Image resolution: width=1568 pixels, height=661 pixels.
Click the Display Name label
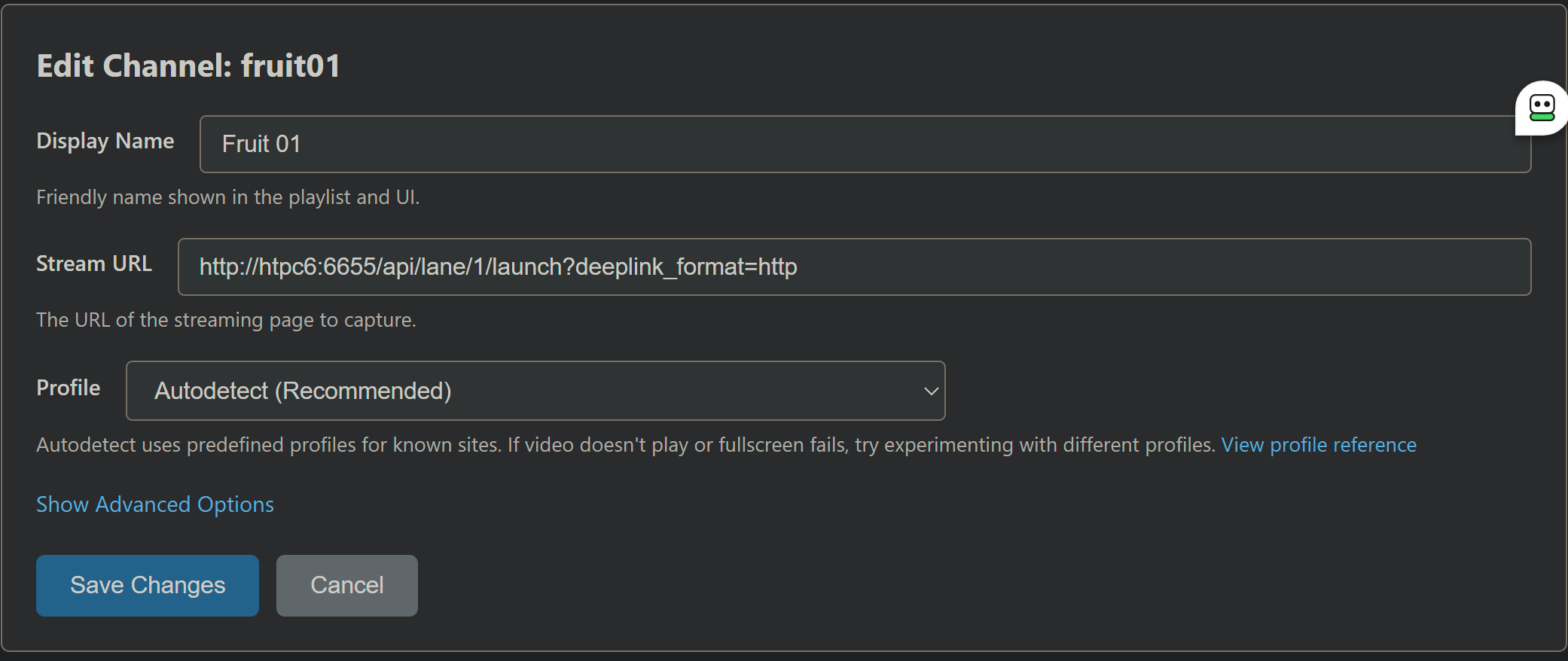(105, 141)
